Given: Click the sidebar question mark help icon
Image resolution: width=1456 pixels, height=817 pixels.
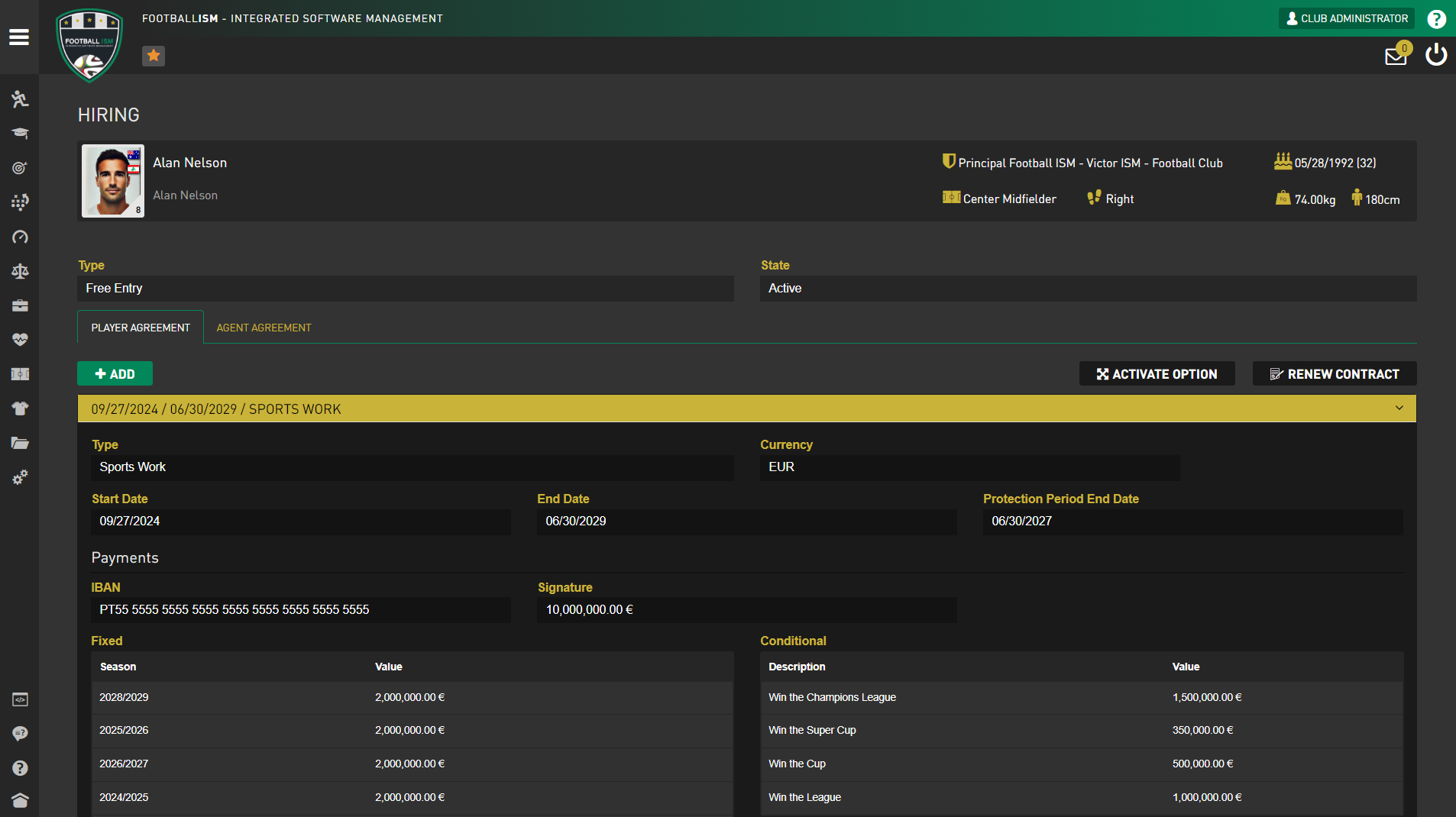Looking at the screenshot, I should coord(20,768).
